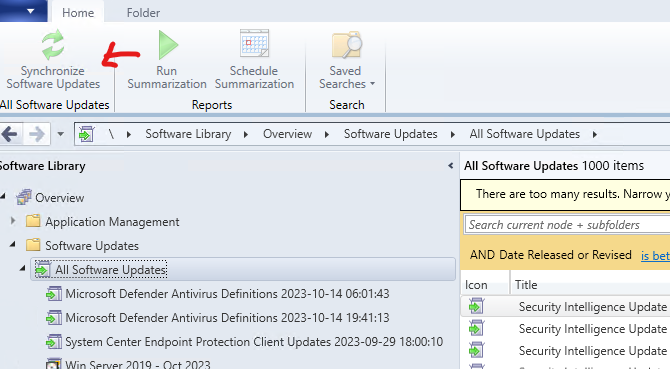Switch to the Home ribbon tab

tap(78, 13)
